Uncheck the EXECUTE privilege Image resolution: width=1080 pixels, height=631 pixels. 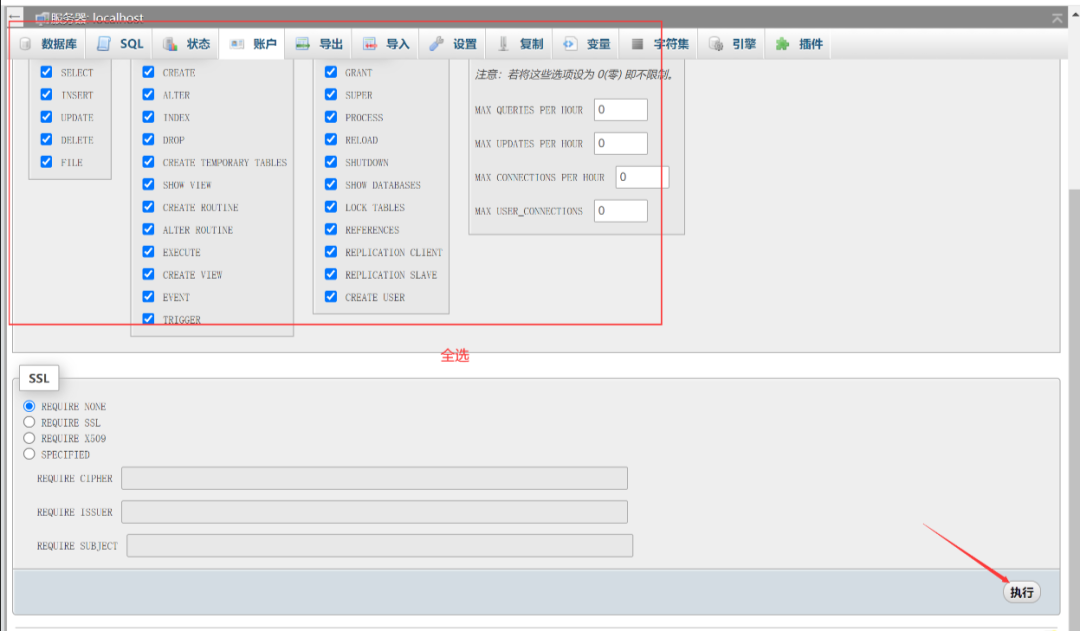pyautogui.click(x=148, y=251)
